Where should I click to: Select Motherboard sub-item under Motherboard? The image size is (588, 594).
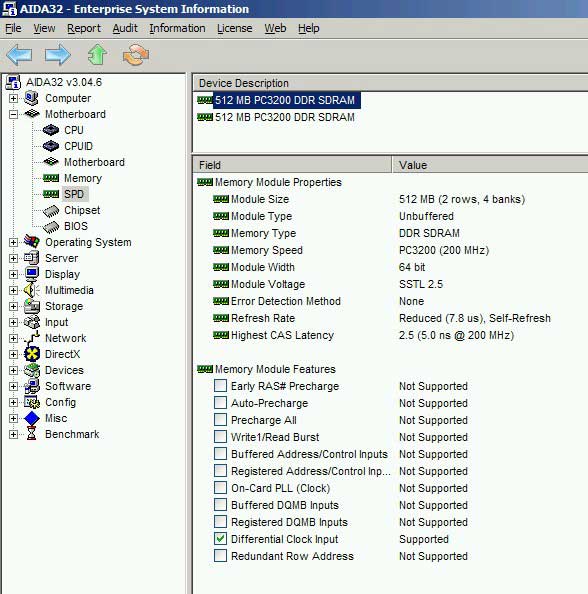click(94, 162)
